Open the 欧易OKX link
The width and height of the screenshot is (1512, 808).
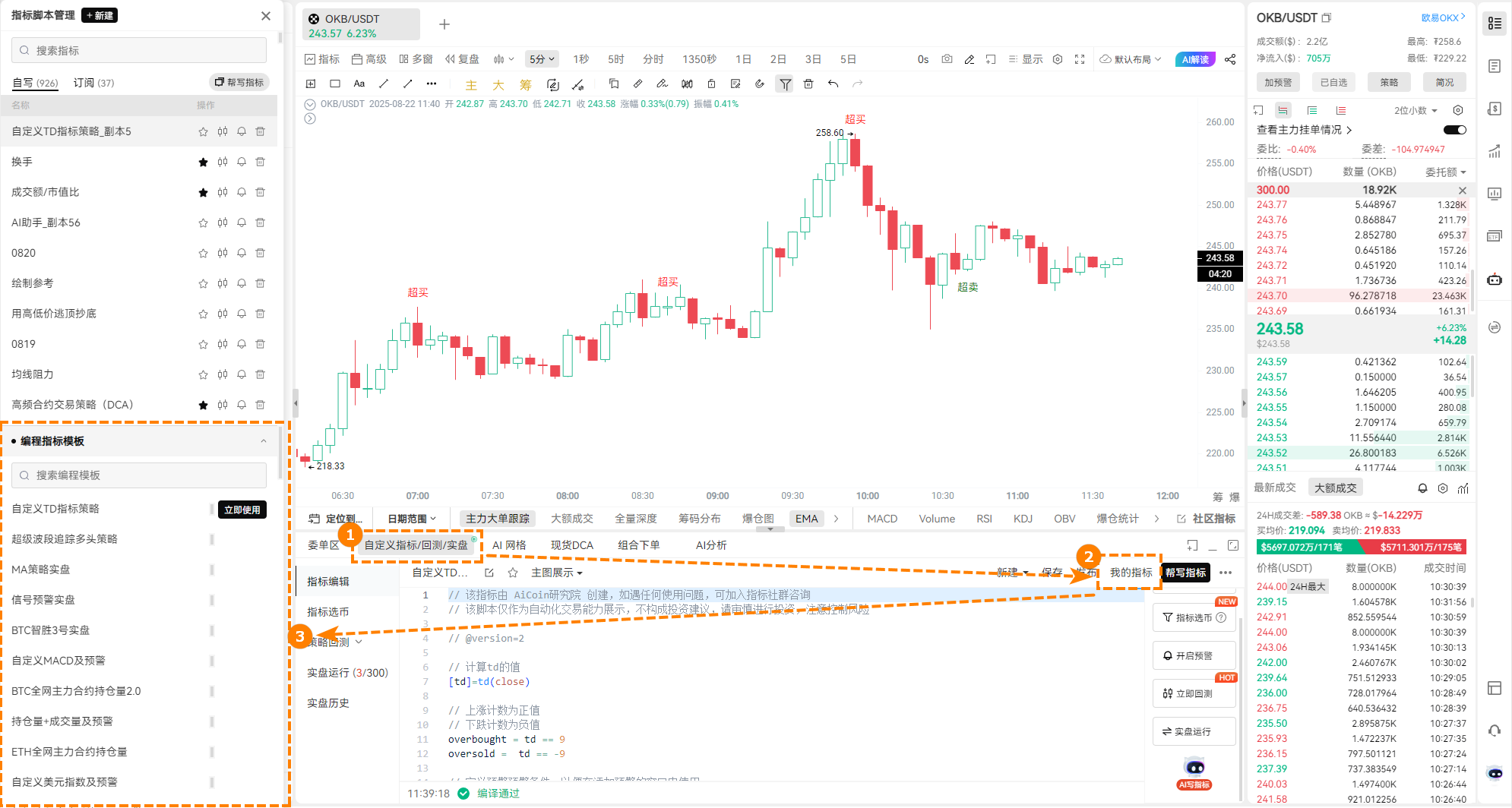pyautogui.click(x=1443, y=17)
